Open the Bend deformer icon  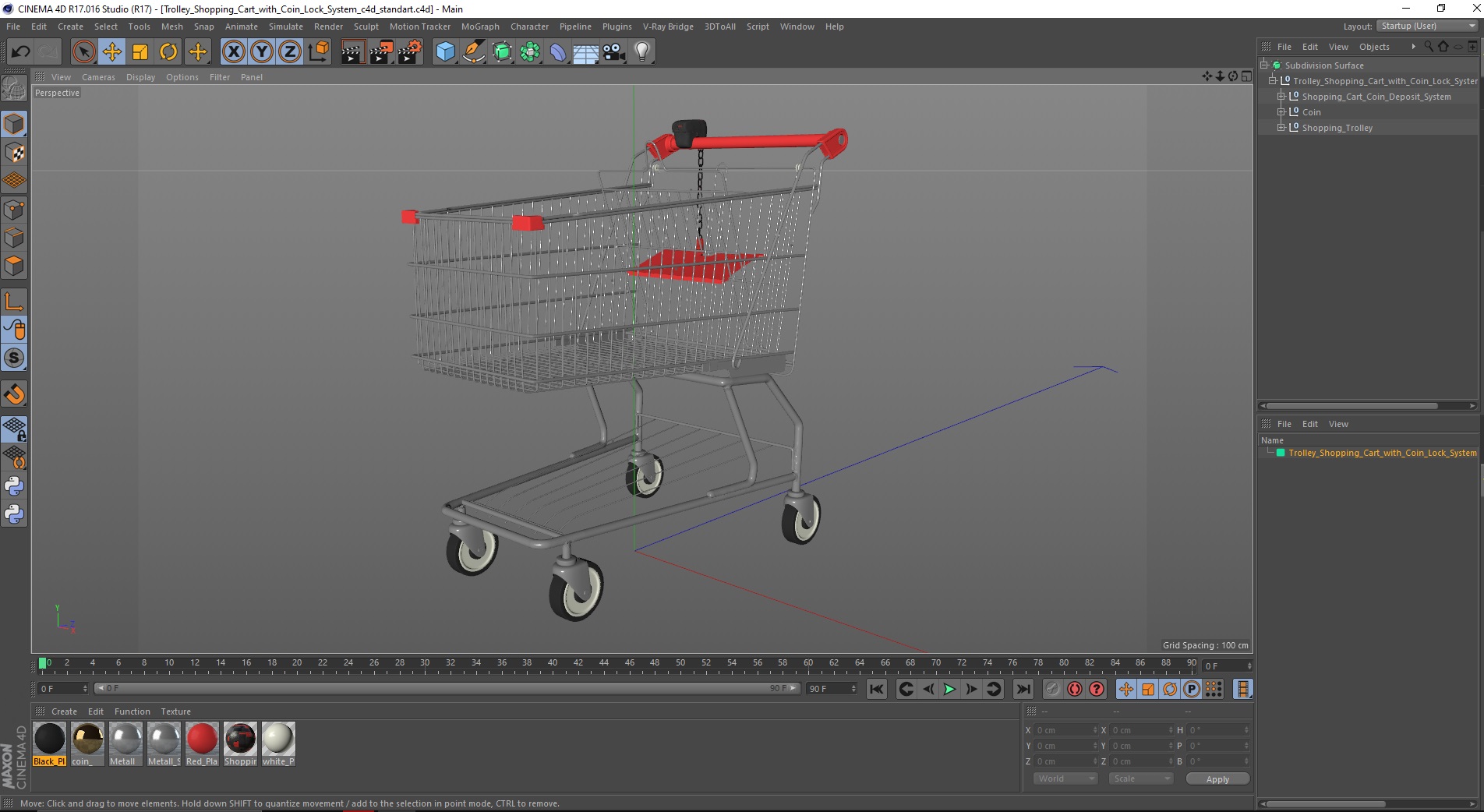[558, 52]
